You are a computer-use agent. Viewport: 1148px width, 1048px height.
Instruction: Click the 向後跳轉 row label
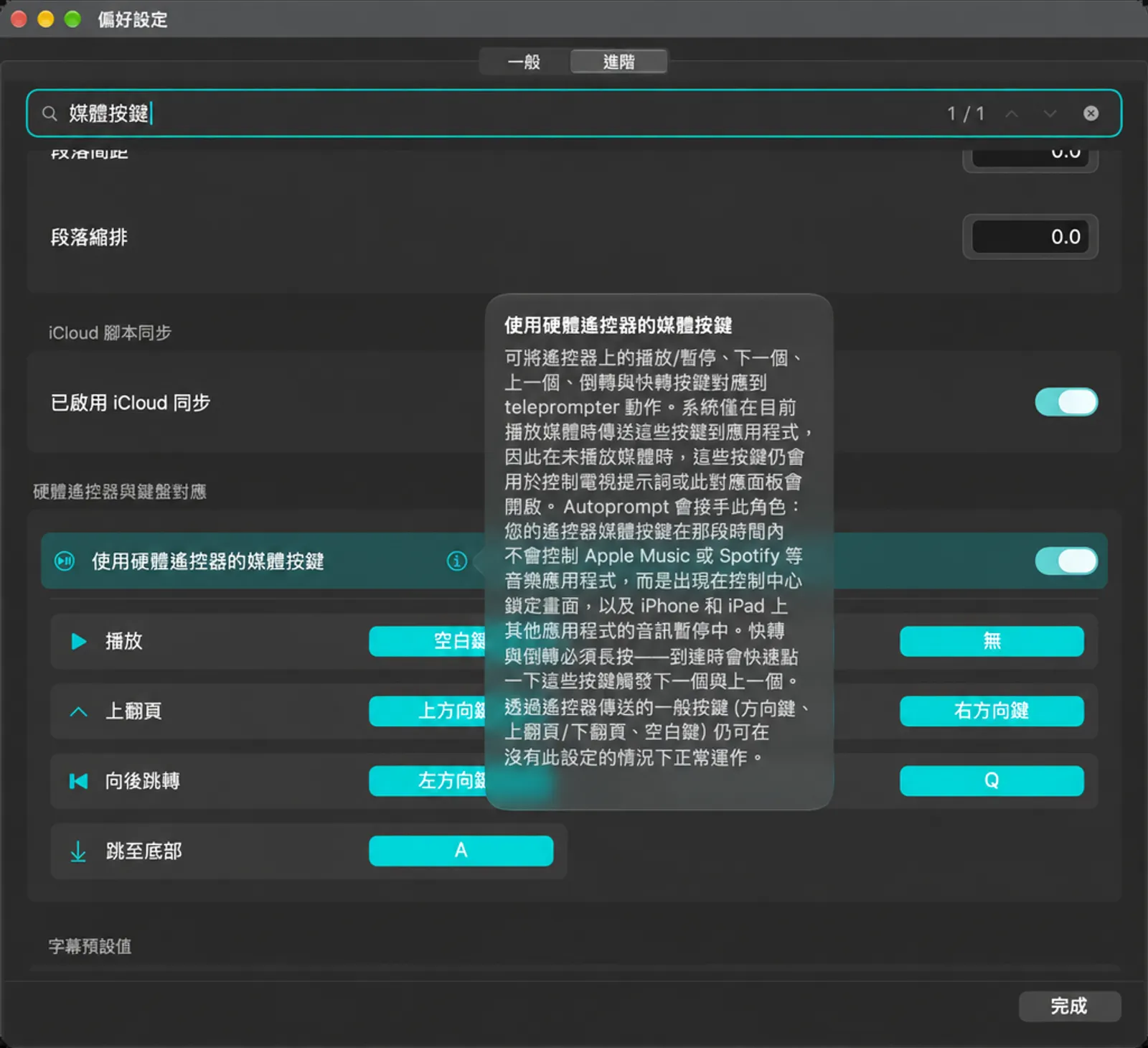pyautogui.click(x=142, y=781)
